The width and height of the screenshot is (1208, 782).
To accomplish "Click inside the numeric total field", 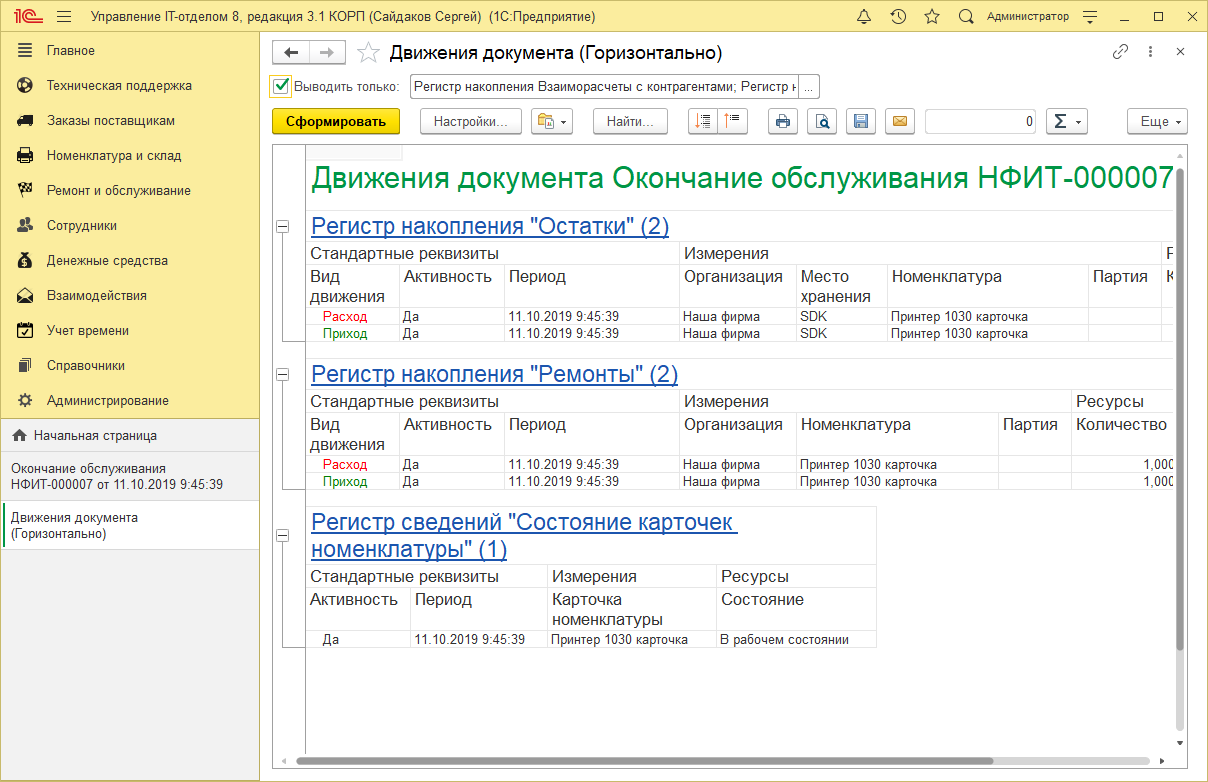I will 980,121.
